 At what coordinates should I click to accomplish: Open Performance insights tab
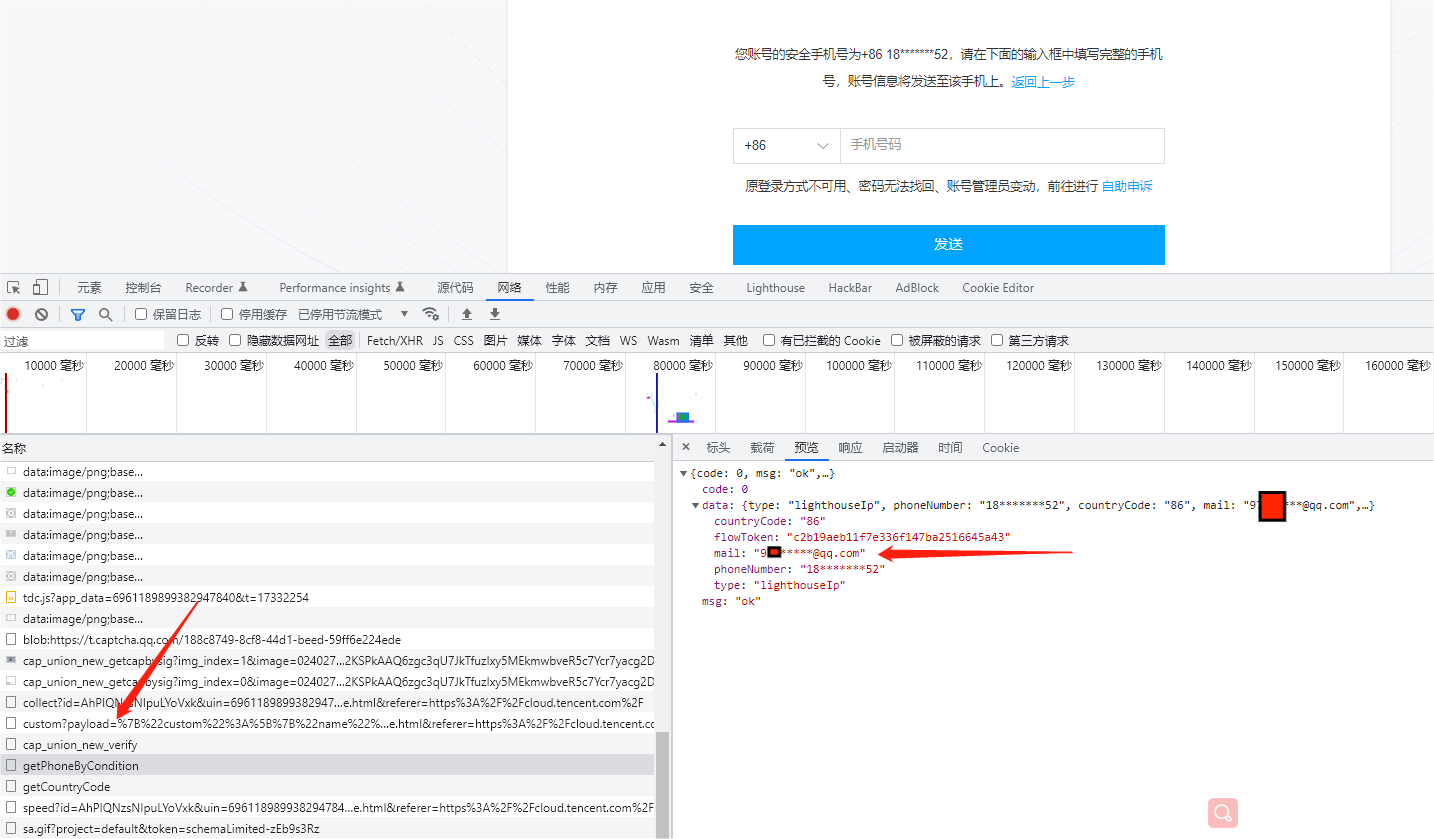[x=342, y=288]
